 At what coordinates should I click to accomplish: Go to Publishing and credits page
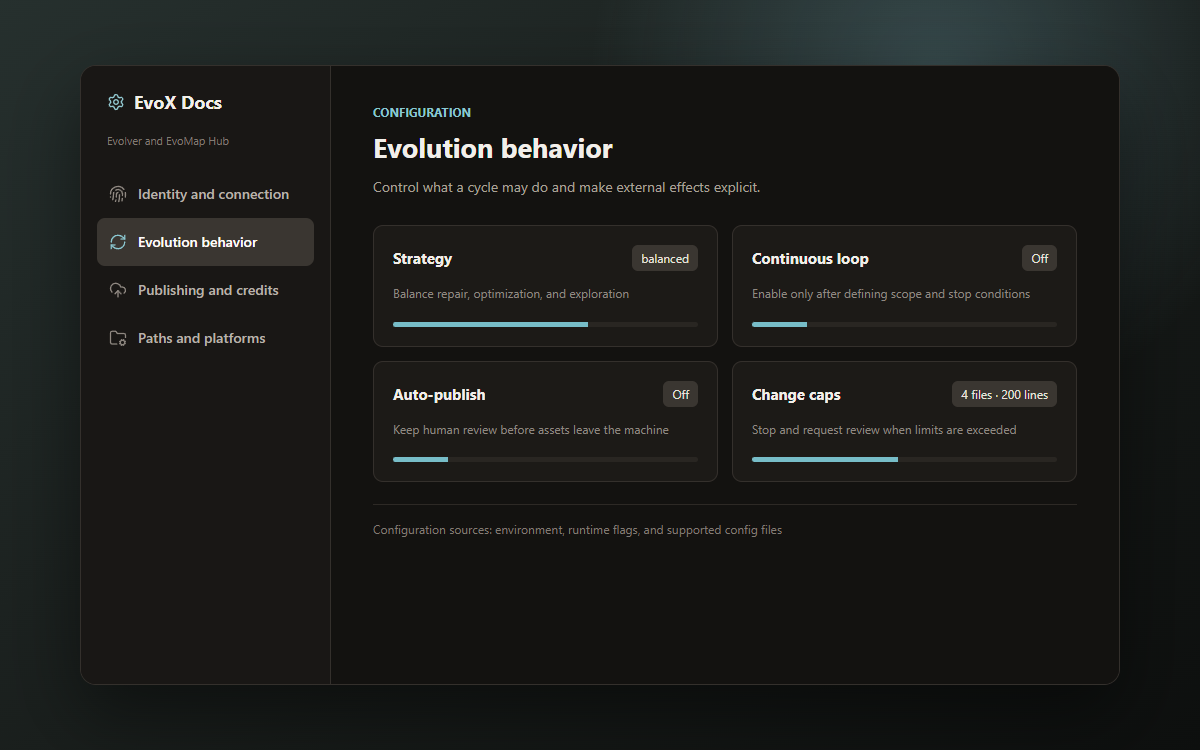tap(205, 290)
